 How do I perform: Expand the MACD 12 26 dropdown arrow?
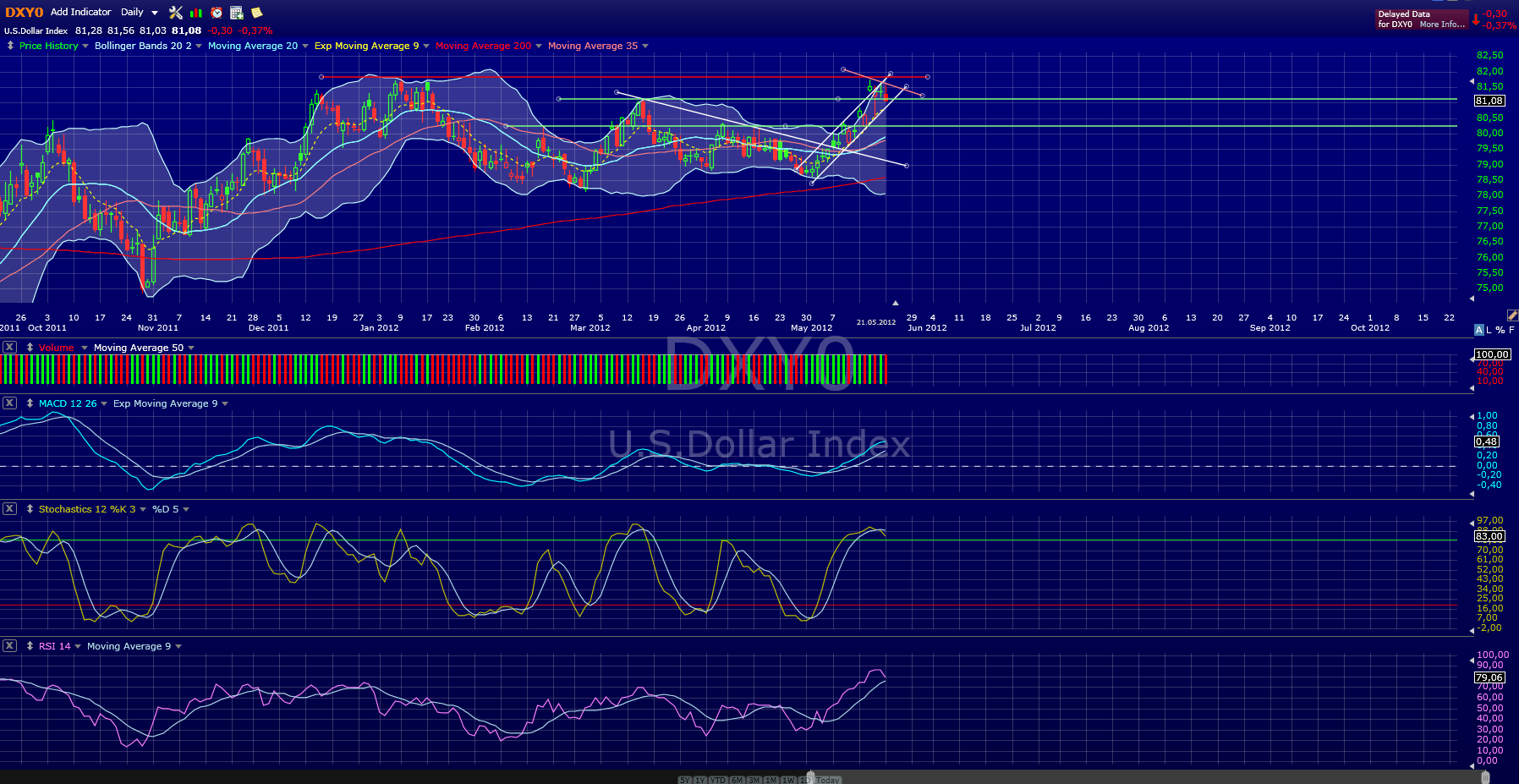coord(104,404)
